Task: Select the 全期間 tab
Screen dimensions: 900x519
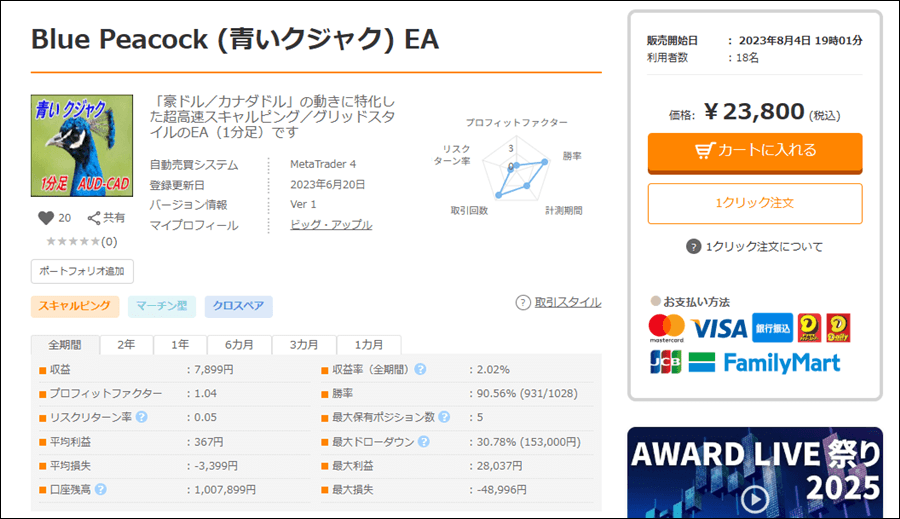Action: coord(65,344)
